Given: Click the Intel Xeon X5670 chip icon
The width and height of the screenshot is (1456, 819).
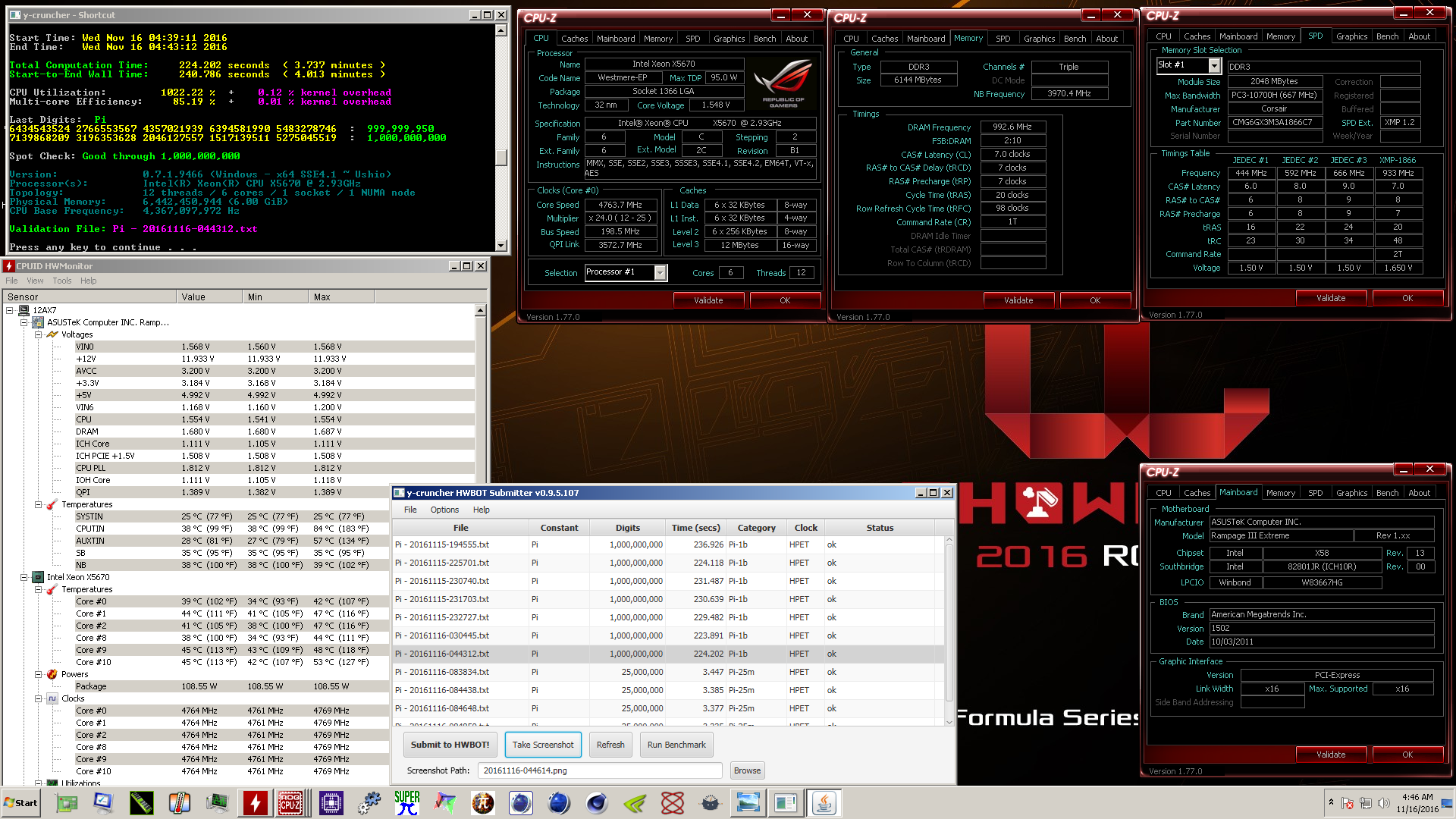Looking at the screenshot, I should pos(38,577).
